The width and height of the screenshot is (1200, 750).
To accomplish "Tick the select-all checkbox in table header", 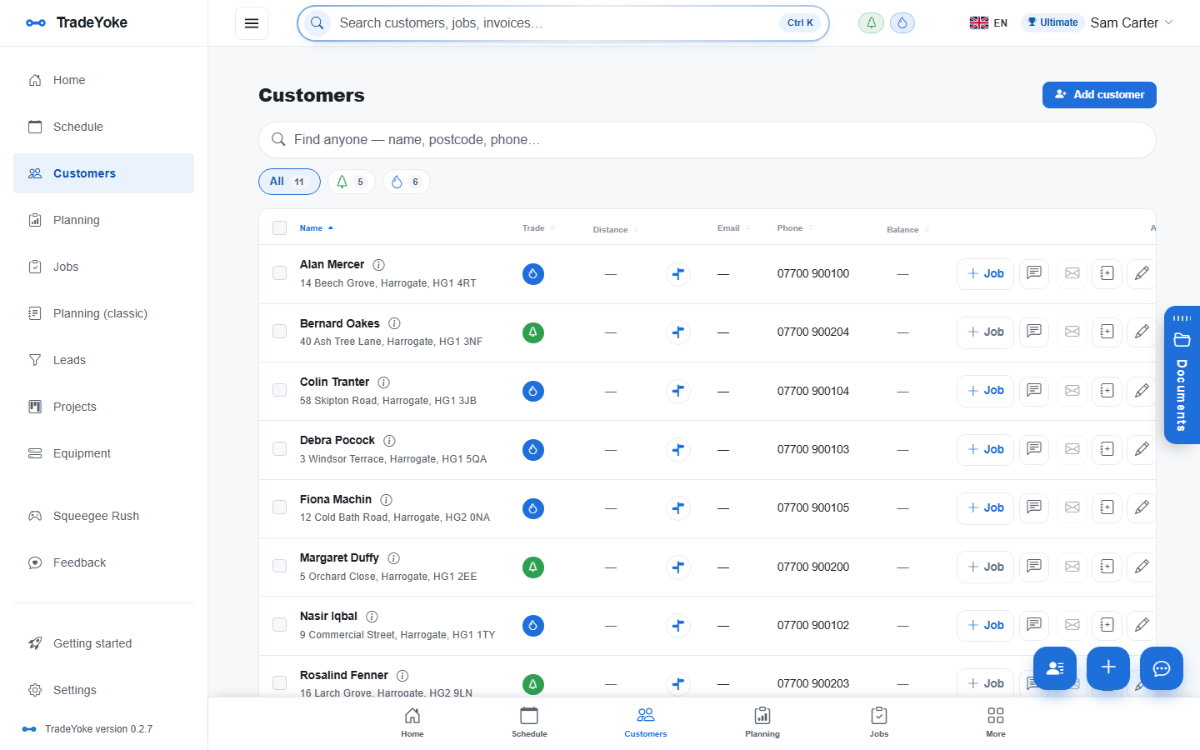I will (x=279, y=228).
